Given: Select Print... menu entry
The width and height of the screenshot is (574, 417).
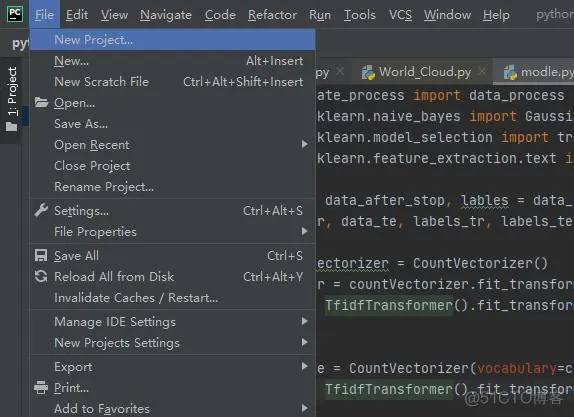Looking at the screenshot, I should [x=172, y=388].
